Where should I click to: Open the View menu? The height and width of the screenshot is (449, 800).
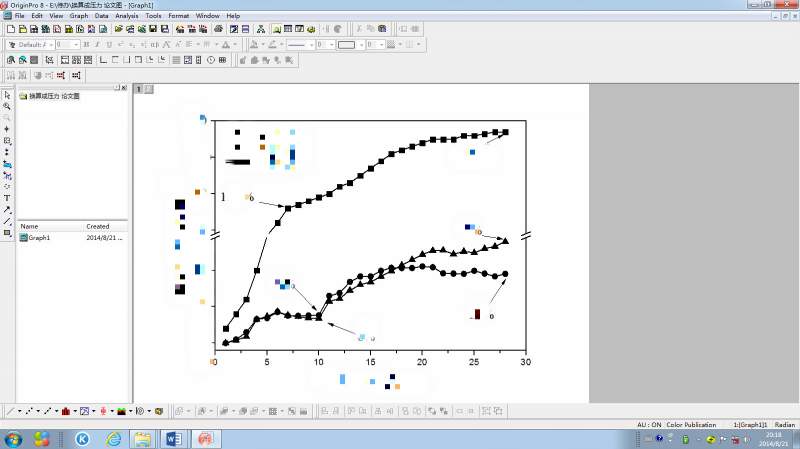tap(56, 16)
